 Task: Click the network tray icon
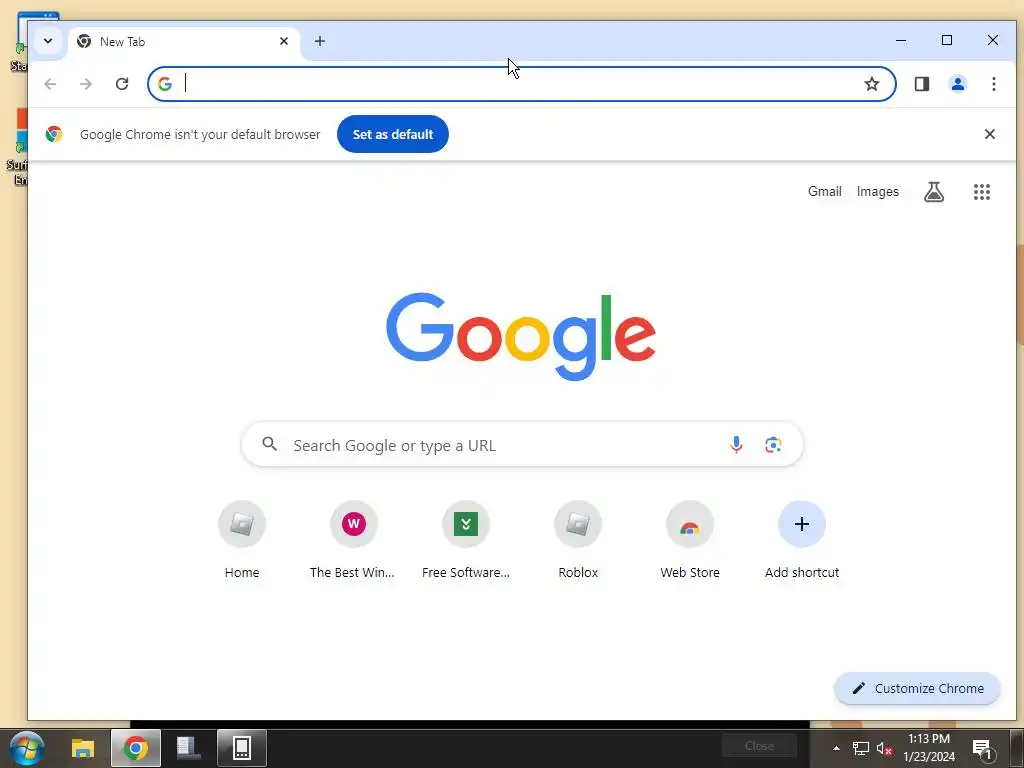(861, 748)
